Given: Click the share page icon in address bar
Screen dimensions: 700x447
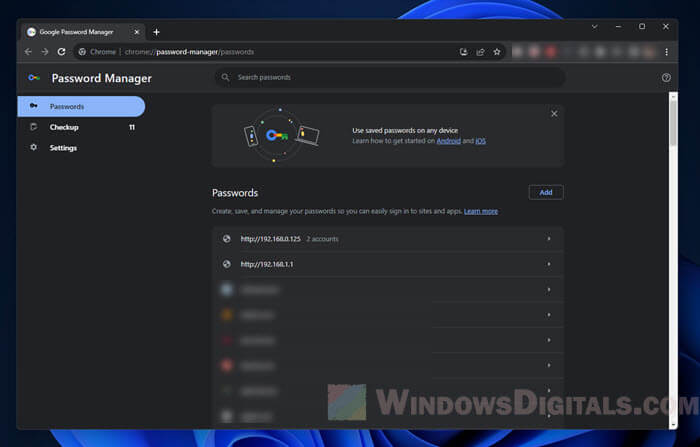Looking at the screenshot, I should tap(480, 52).
